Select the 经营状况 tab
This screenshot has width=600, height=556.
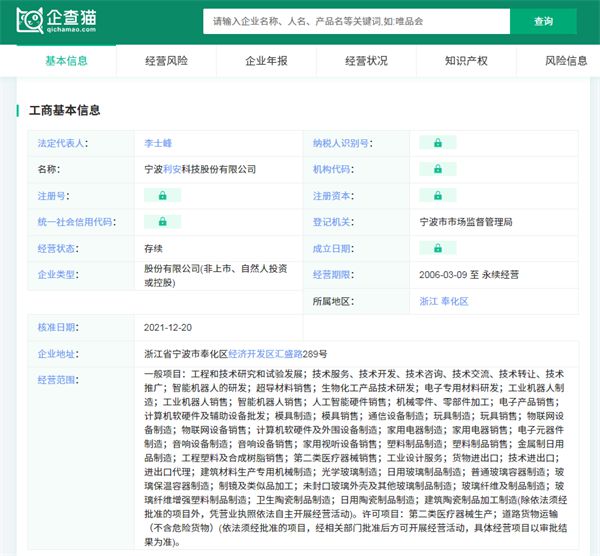click(366, 61)
